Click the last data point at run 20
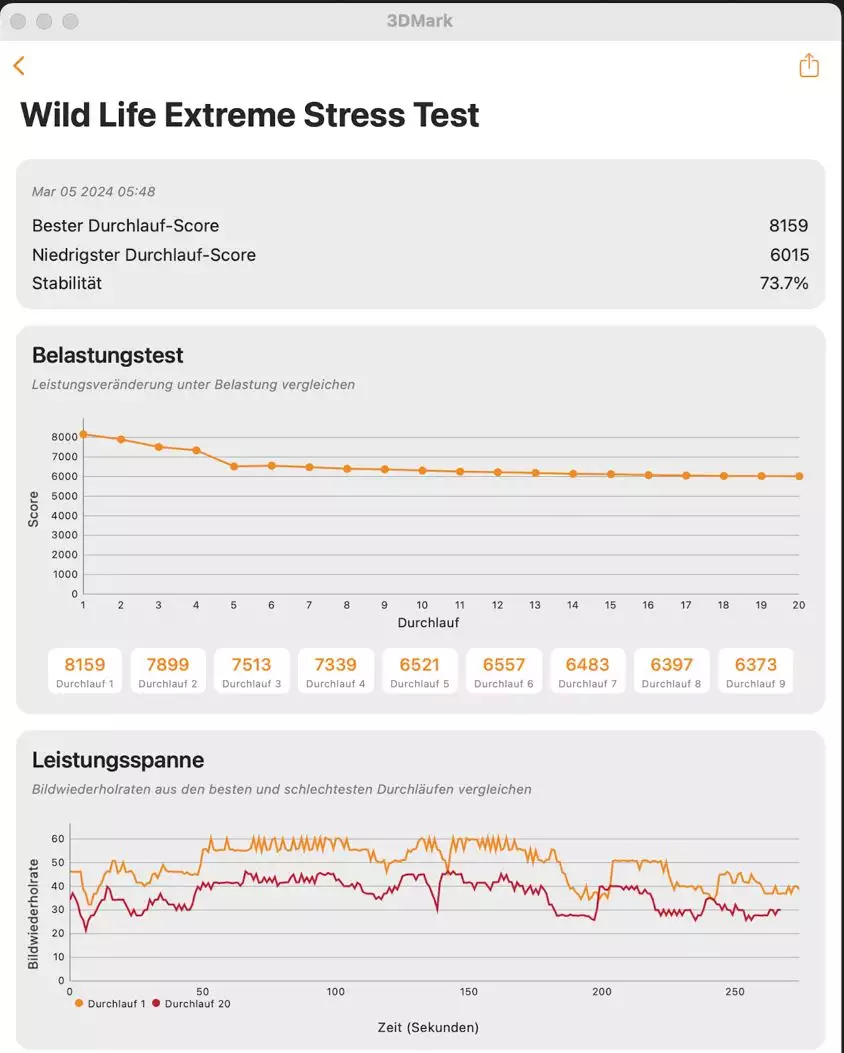This screenshot has width=844, height=1053. tap(799, 476)
